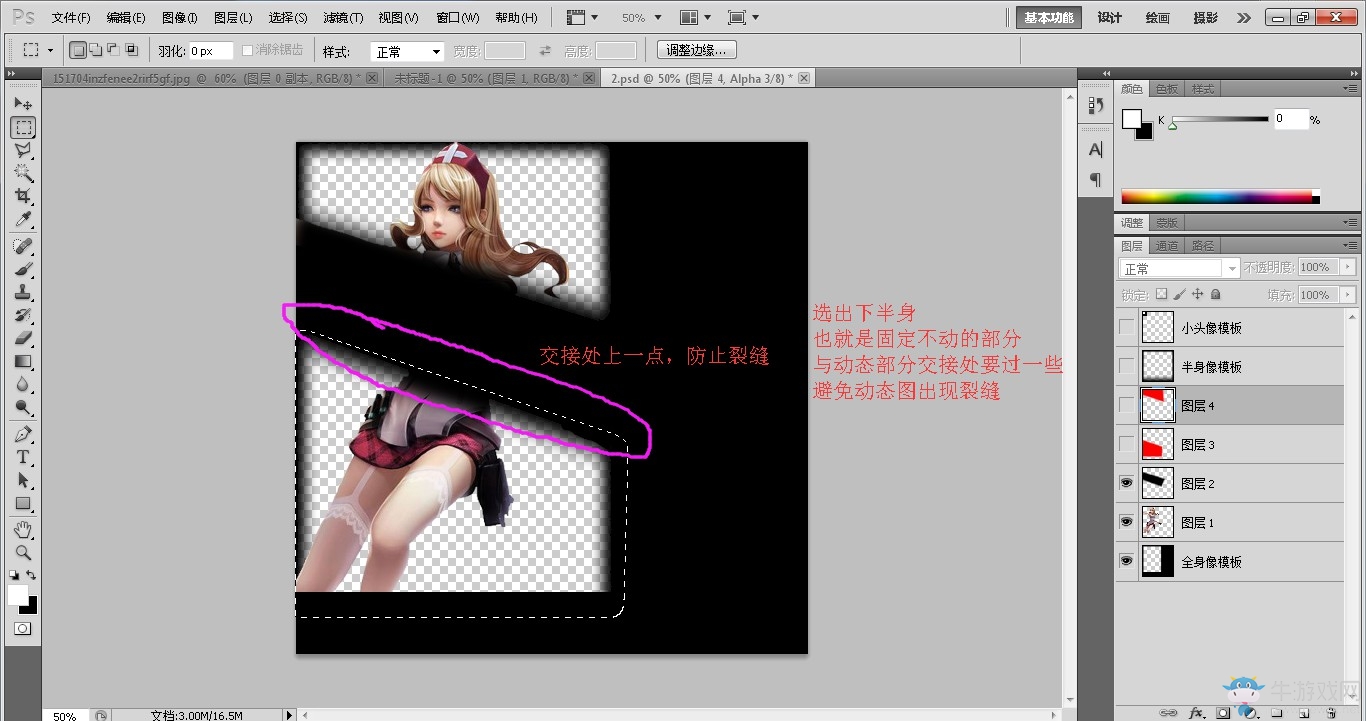The image size is (1366, 721).
Task: Switch to the 通道 channels tab
Action: [x=1167, y=245]
